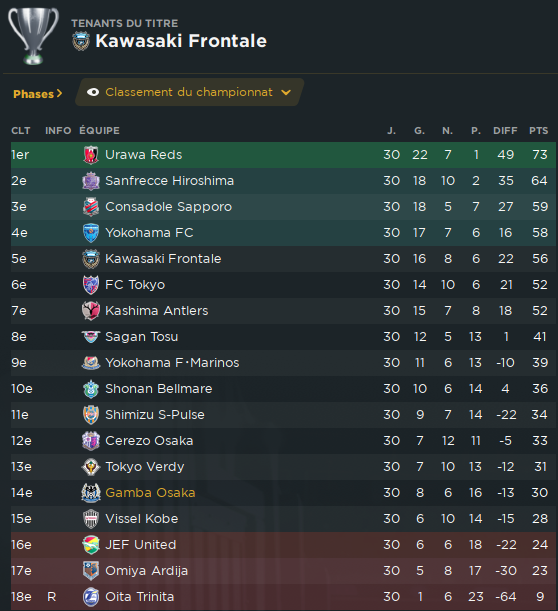Open the Kawasaki Frontale title holder link
Image resolution: width=558 pixels, height=611 pixels.
(x=181, y=41)
